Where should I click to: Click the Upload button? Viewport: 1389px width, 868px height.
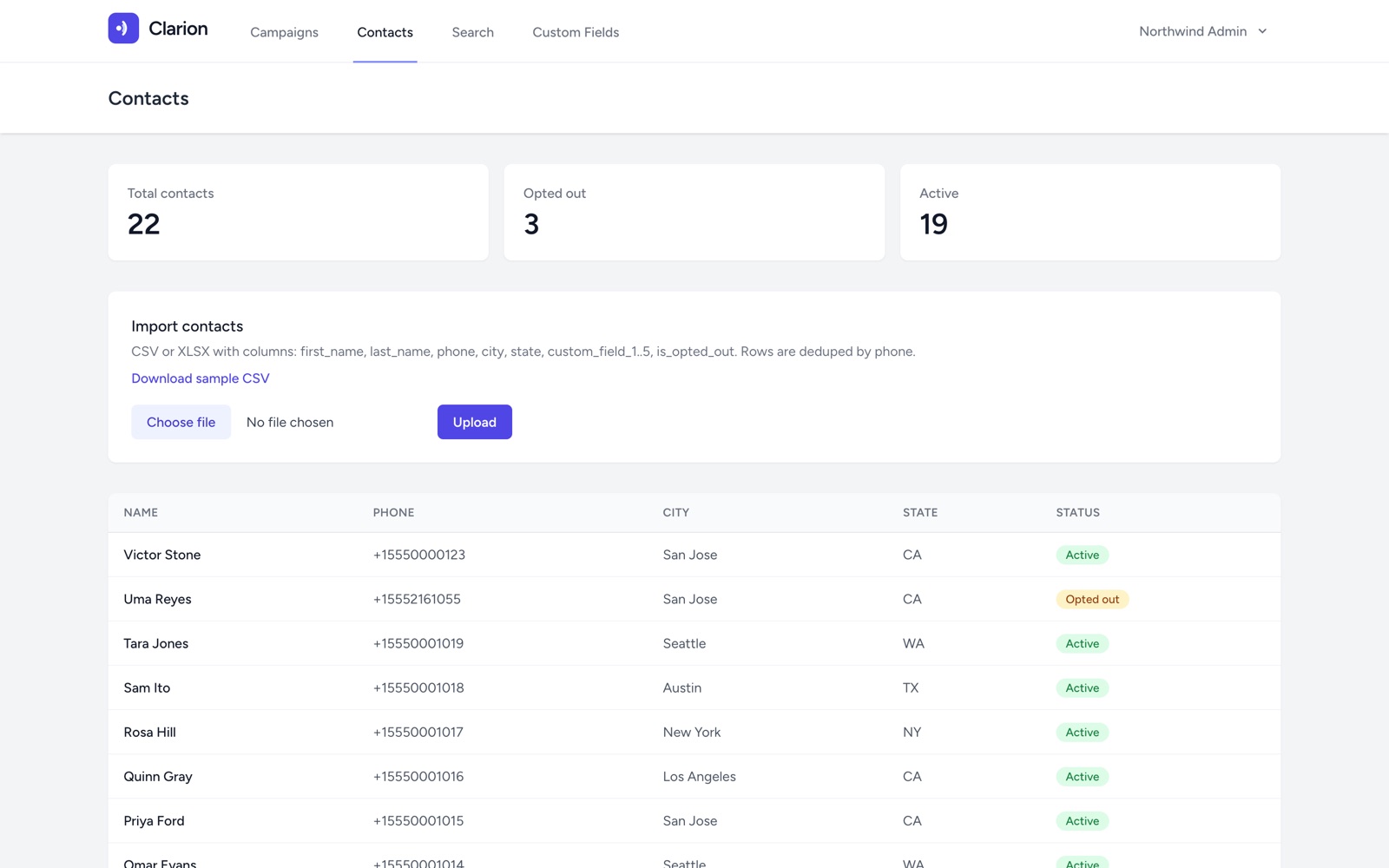click(475, 422)
